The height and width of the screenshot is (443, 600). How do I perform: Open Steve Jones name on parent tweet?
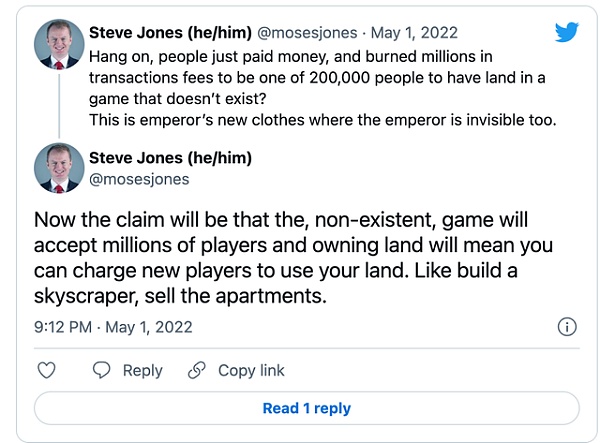click(170, 33)
